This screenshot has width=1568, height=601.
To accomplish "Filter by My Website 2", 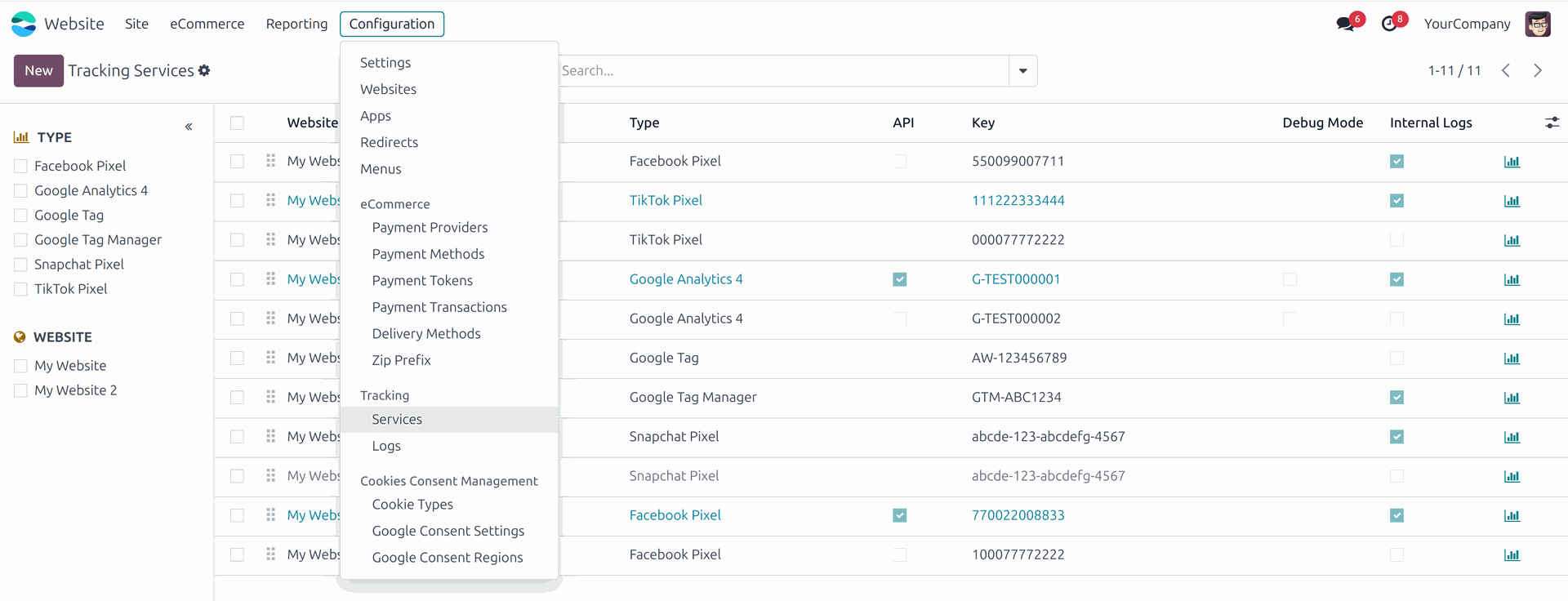I will click(21, 390).
